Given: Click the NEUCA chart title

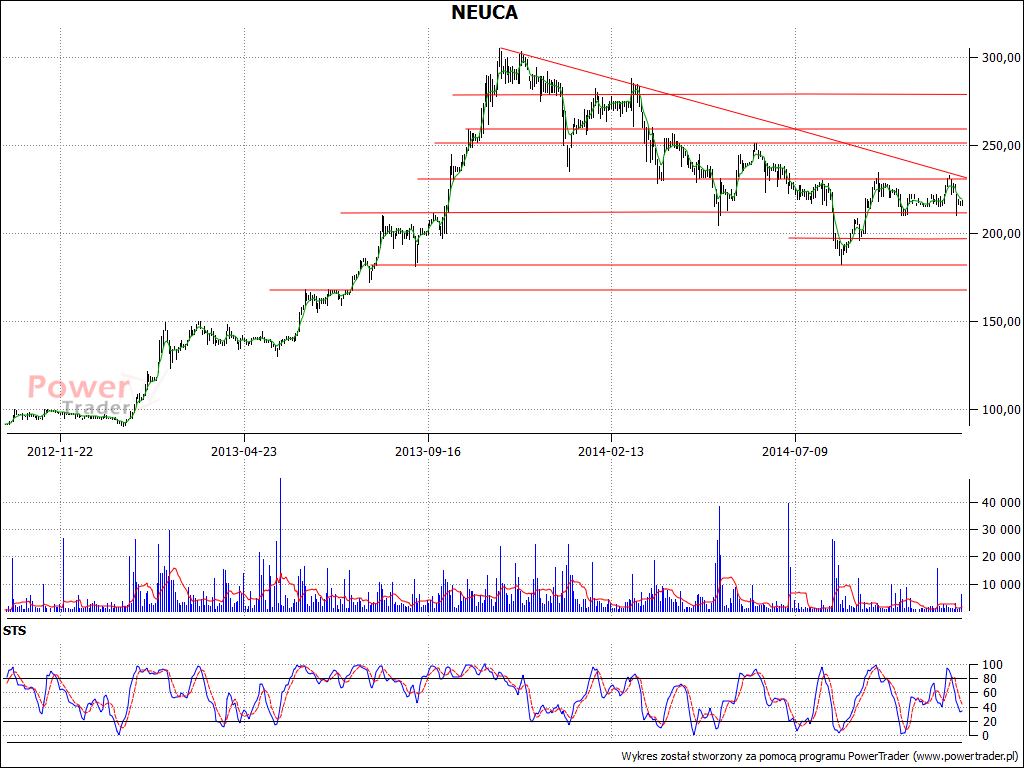Looking at the screenshot, I should click(485, 12).
